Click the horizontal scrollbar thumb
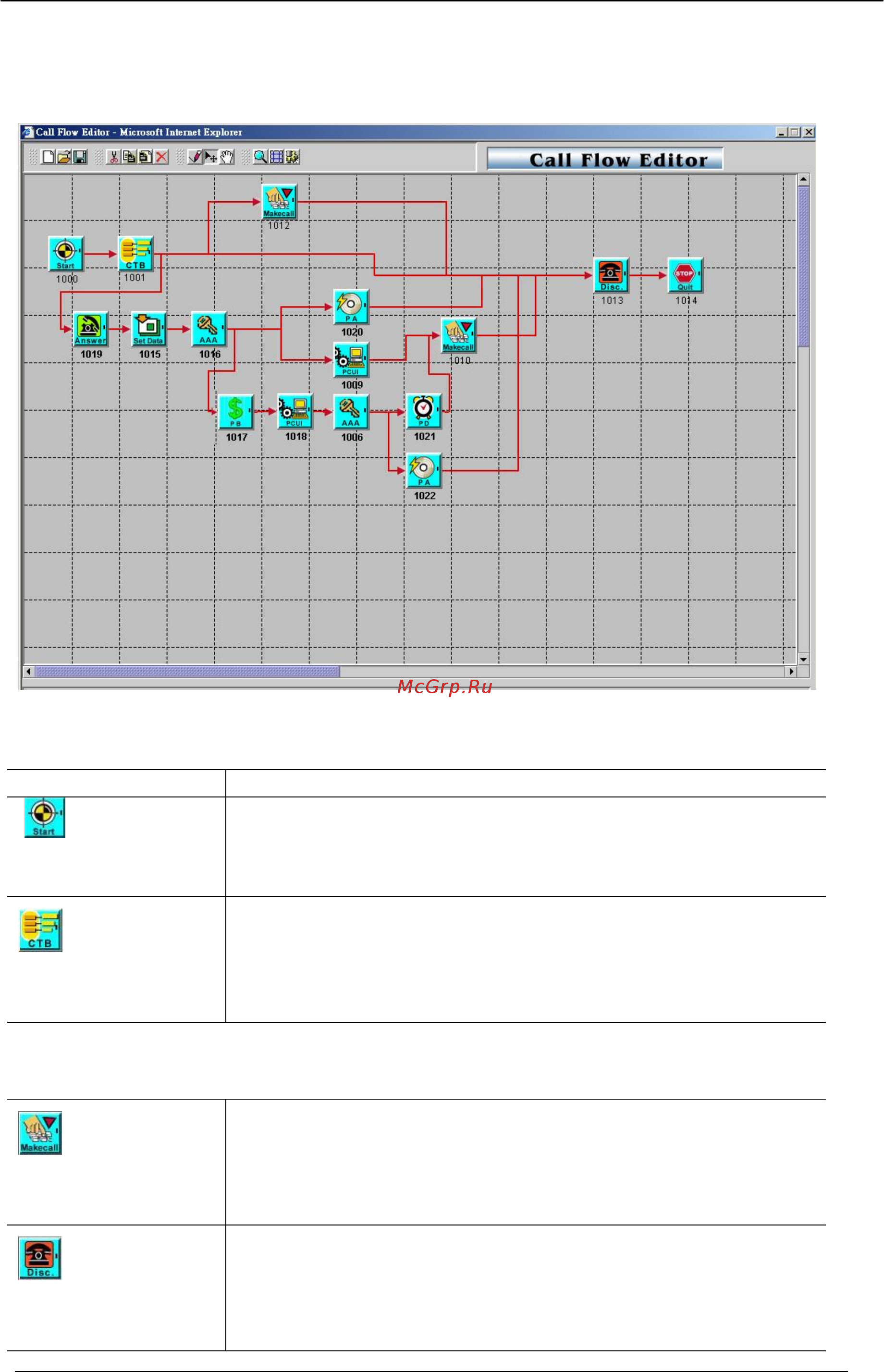Image resolution: width=884 pixels, height=1372 pixels. click(x=188, y=671)
